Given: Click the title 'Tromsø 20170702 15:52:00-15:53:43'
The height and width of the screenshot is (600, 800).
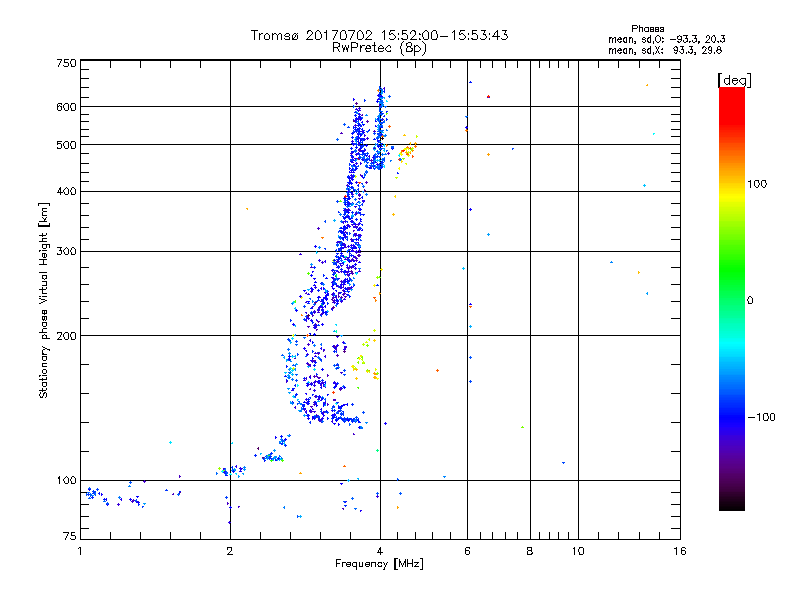Looking at the screenshot, I should tap(379, 35).
